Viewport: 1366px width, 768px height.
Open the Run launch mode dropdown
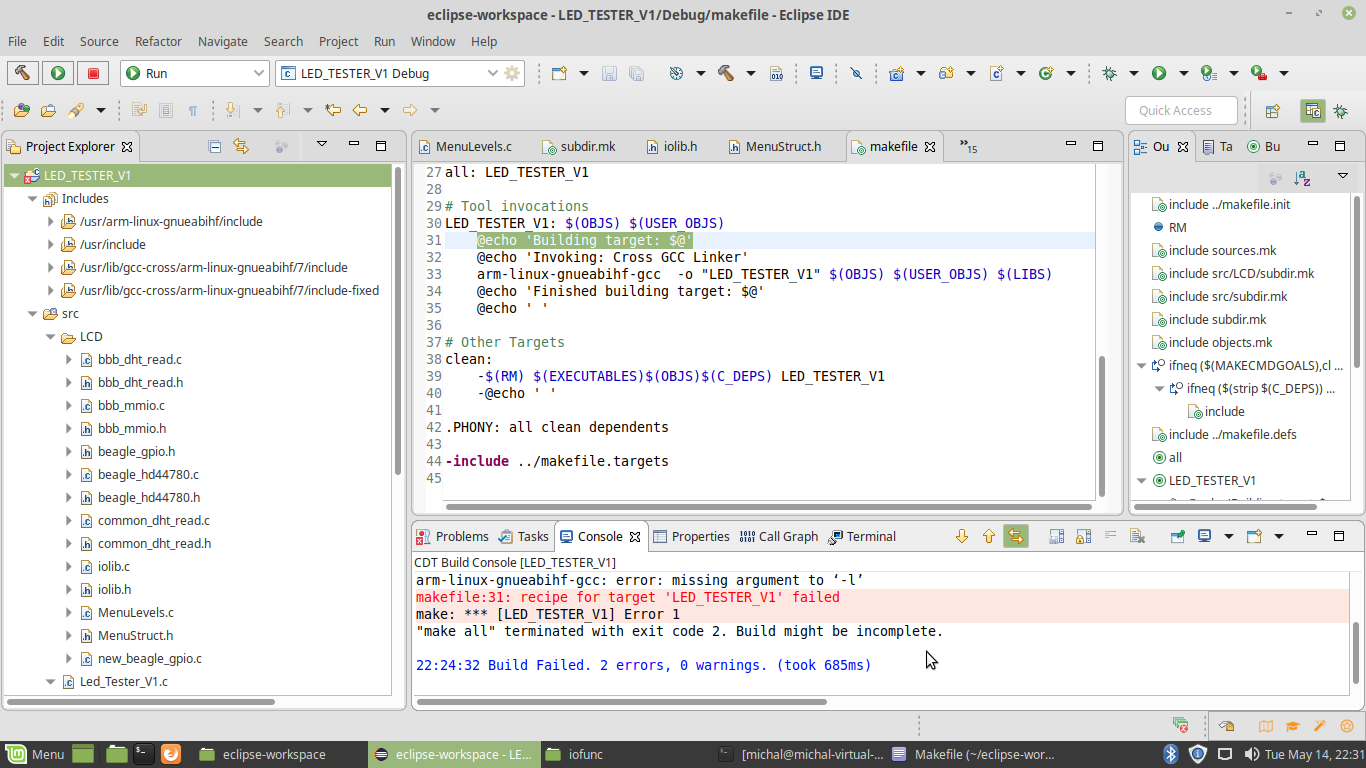click(195, 73)
